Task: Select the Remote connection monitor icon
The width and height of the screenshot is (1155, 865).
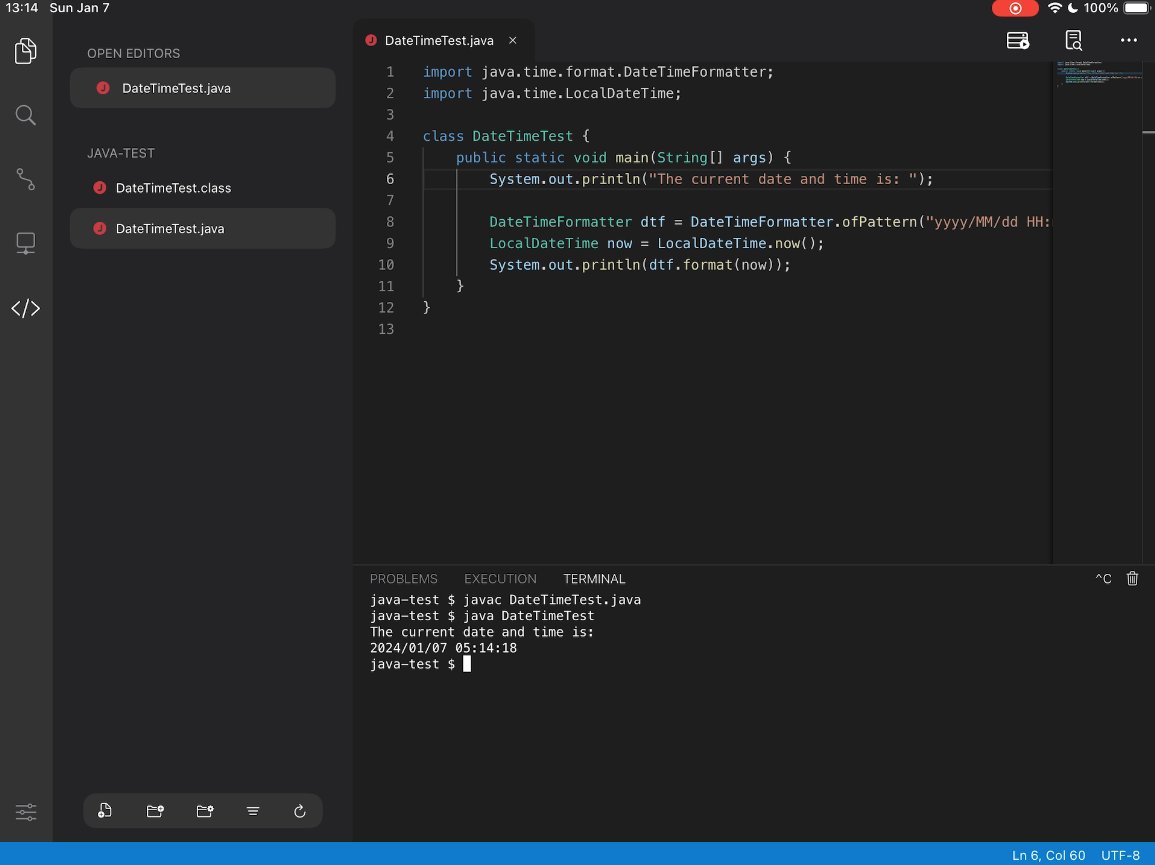Action: [25, 243]
